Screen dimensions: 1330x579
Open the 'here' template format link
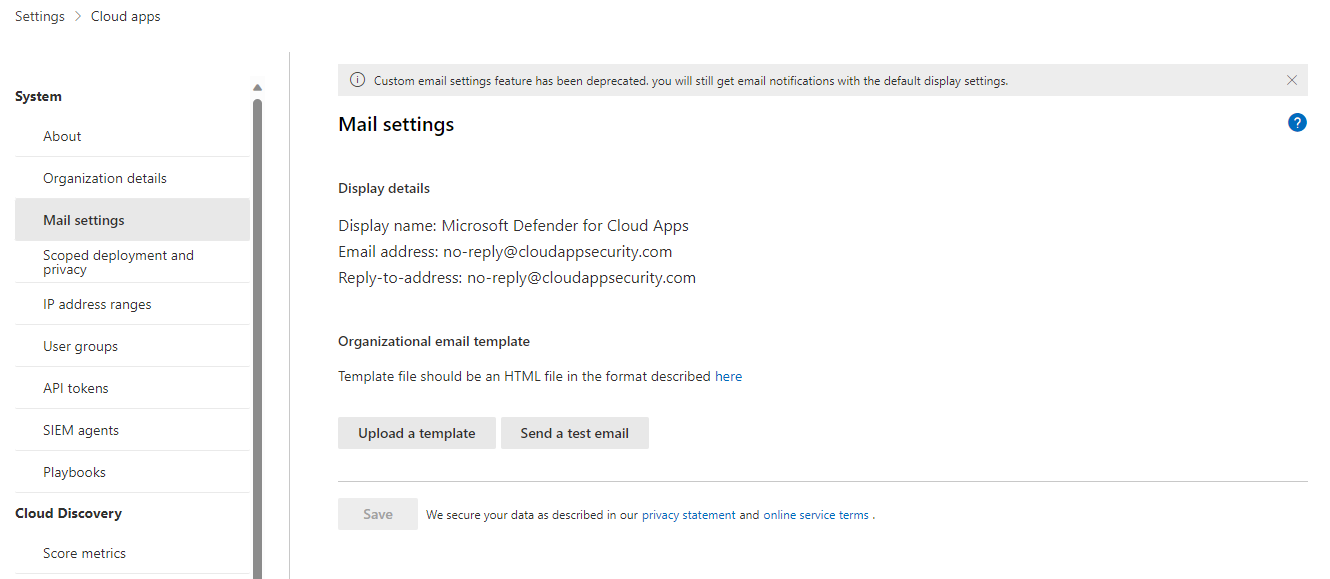pyautogui.click(x=728, y=375)
